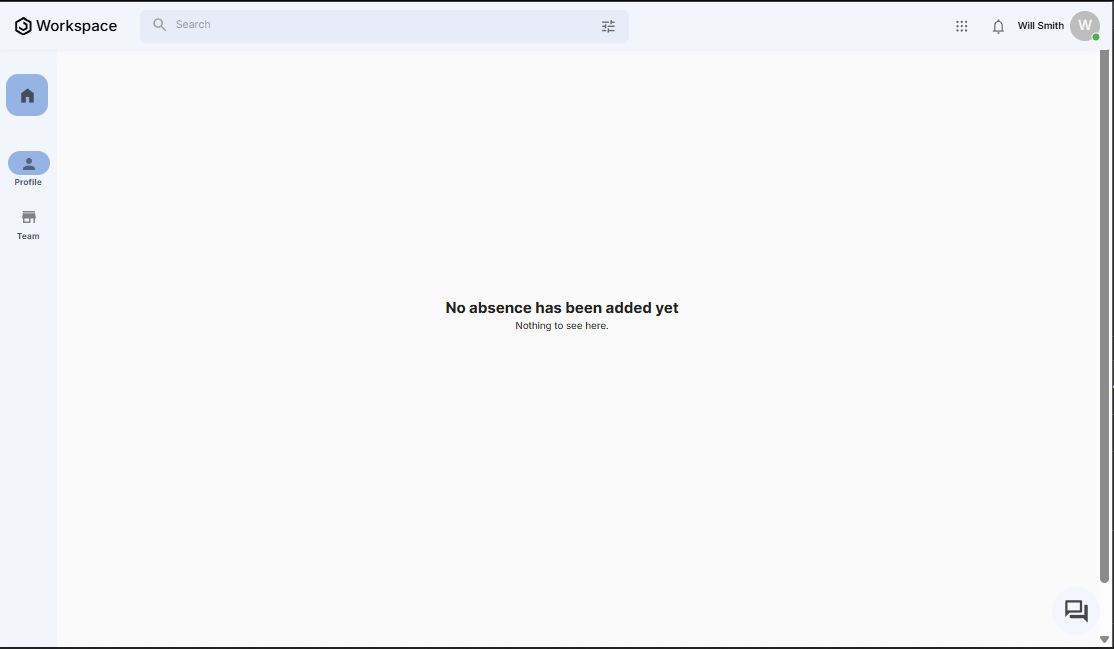
Task: Click the Workspace brand name text
Action: click(77, 26)
